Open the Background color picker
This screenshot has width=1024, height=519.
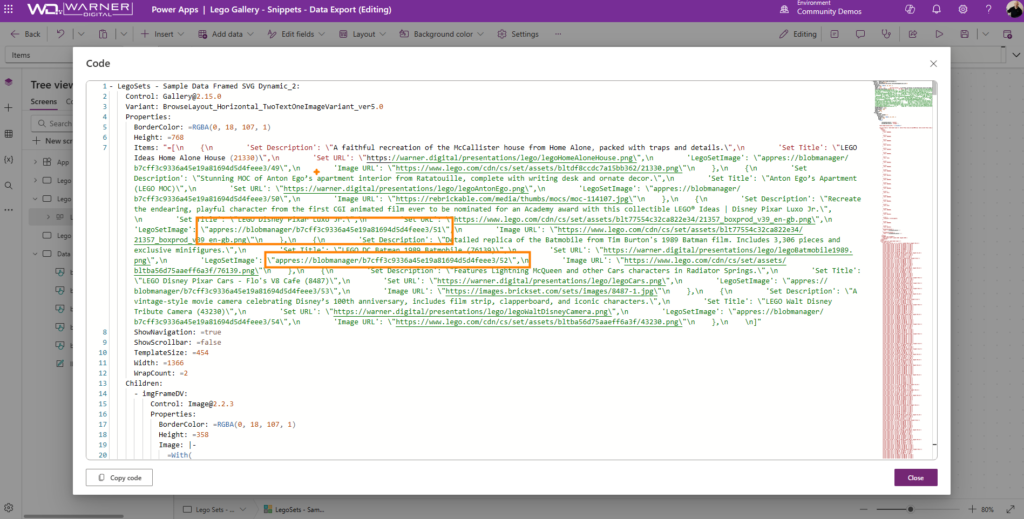(441, 34)
